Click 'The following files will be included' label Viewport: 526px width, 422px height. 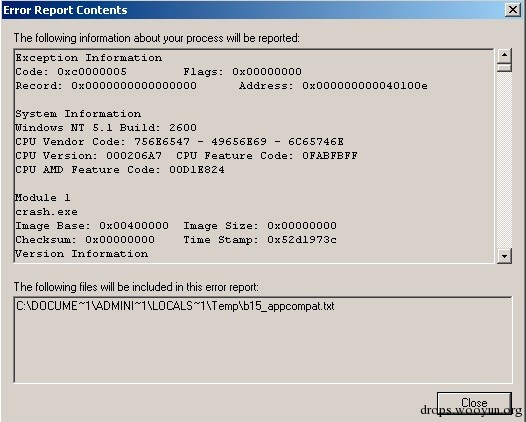point(136,287)
